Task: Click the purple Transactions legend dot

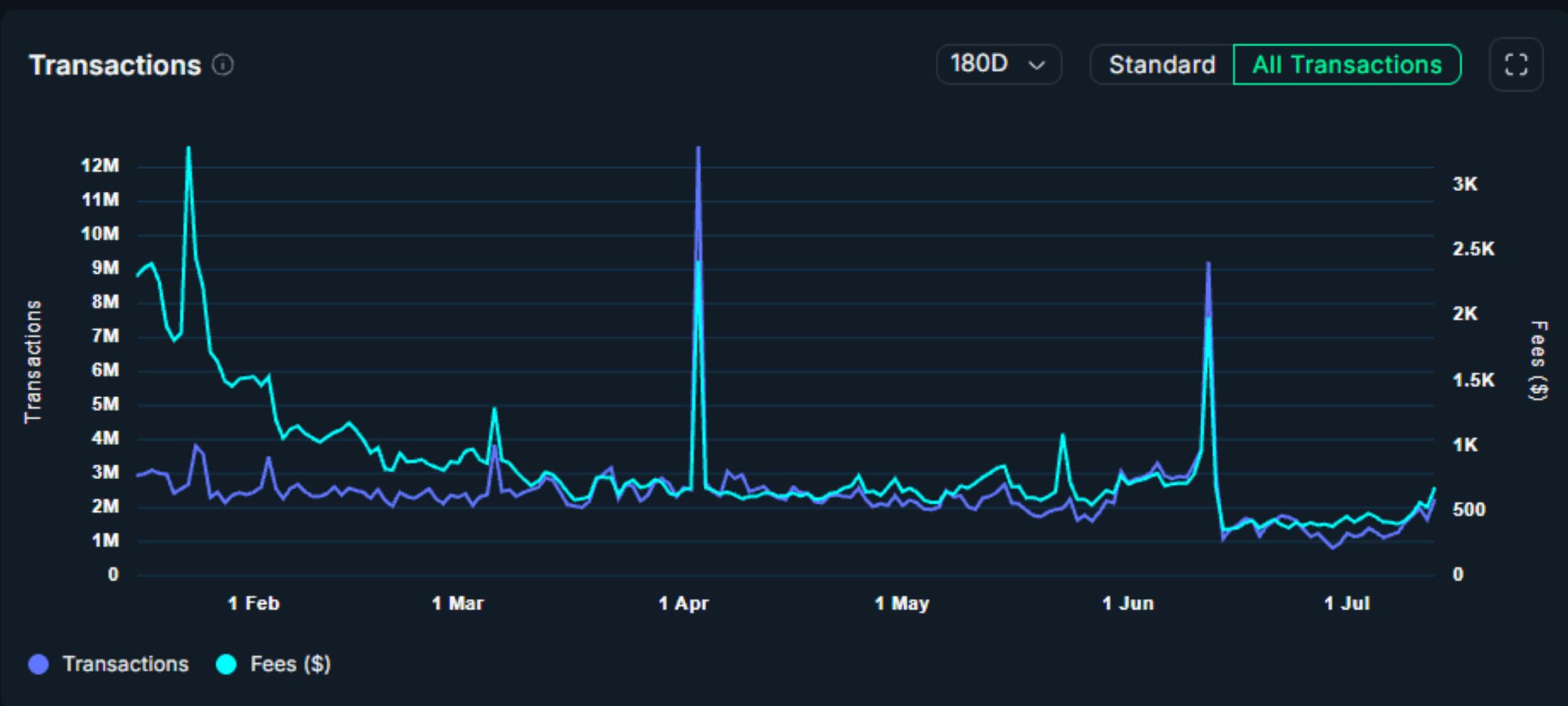Action: tap(39, 664)
